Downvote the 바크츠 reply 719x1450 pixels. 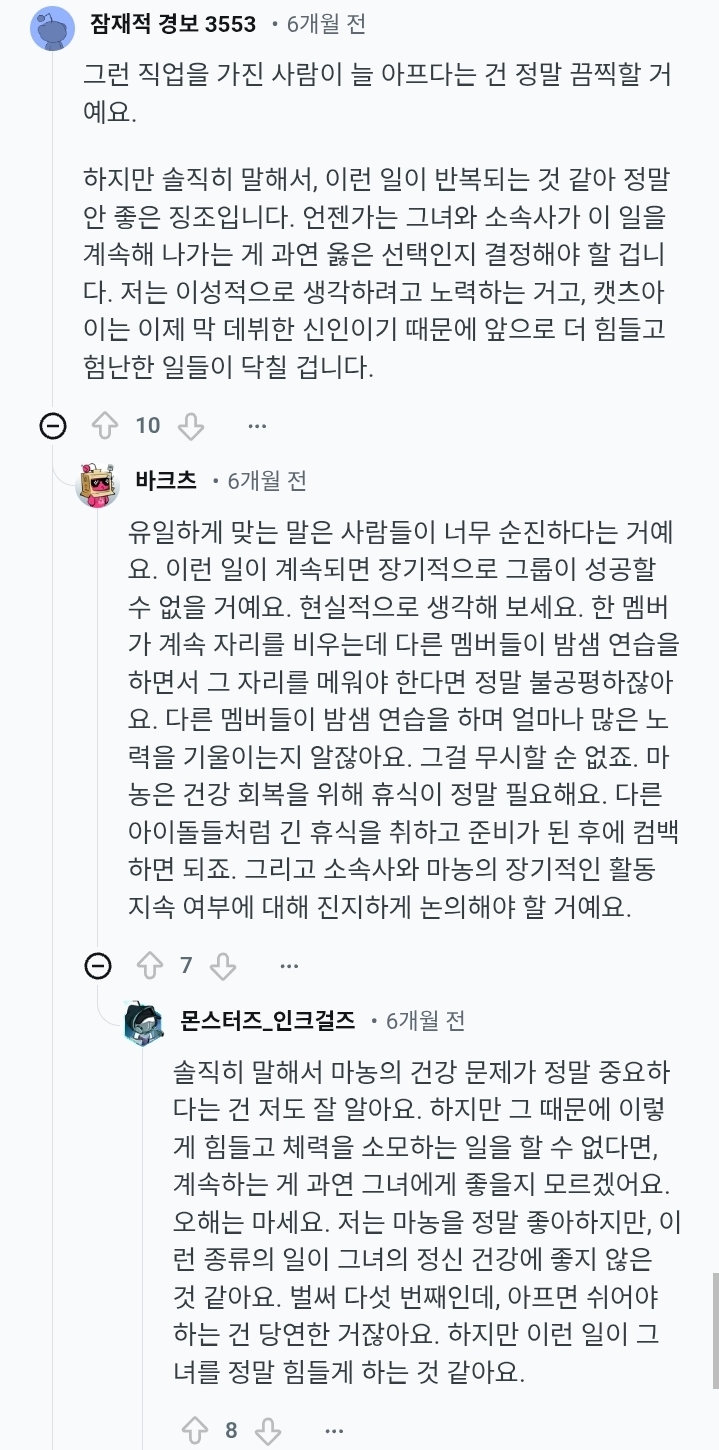point(223,965)
